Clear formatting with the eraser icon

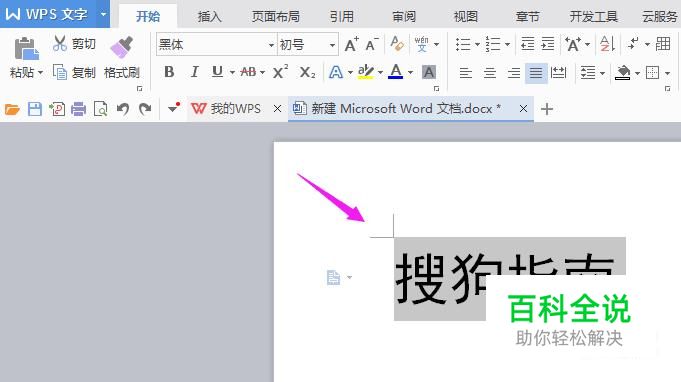(397, 44)
